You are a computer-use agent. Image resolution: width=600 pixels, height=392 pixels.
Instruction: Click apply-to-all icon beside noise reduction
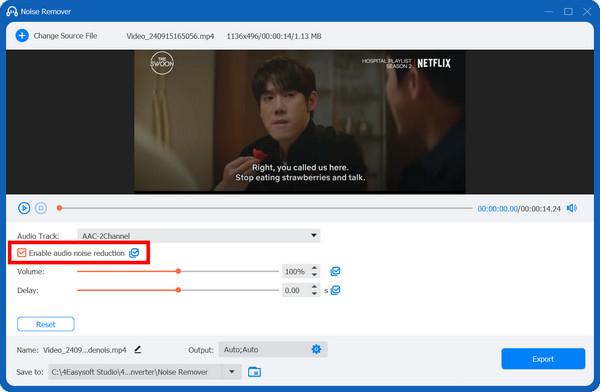tap(134, 253)
